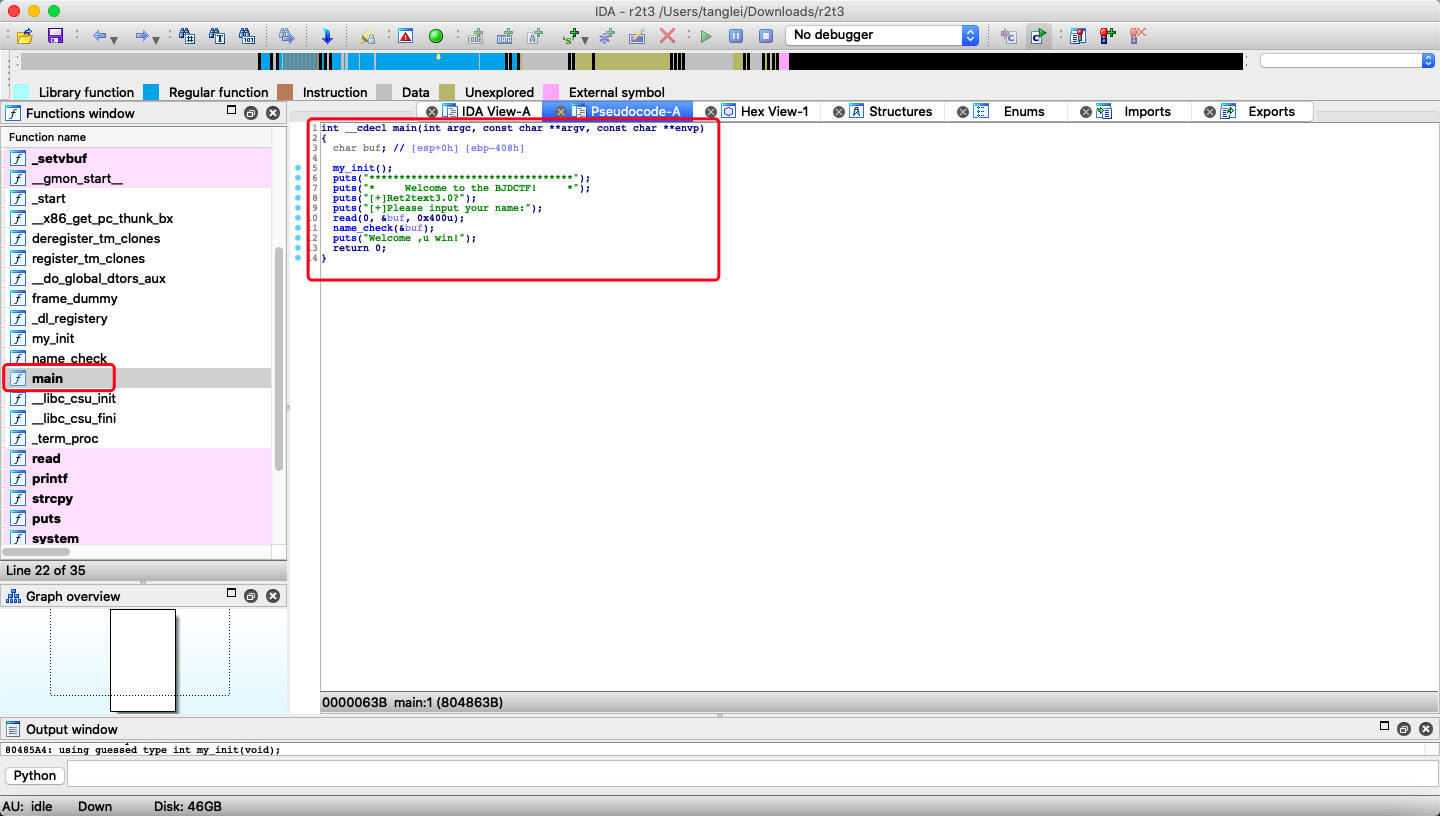Close the Output window panel
The height and width of the screenshot is (816, 1440).
pyautogui.click(x=1426, y=729)
